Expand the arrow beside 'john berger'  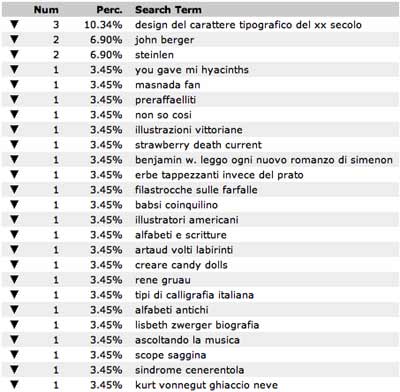tap(14, 39)
